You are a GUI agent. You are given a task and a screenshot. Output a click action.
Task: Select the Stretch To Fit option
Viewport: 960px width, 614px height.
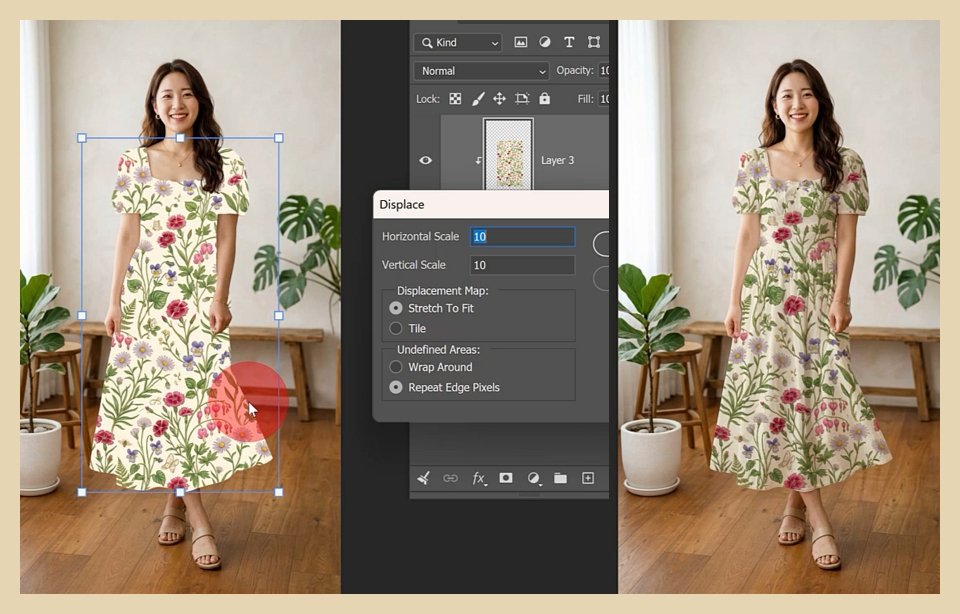(x=396, y=308)
